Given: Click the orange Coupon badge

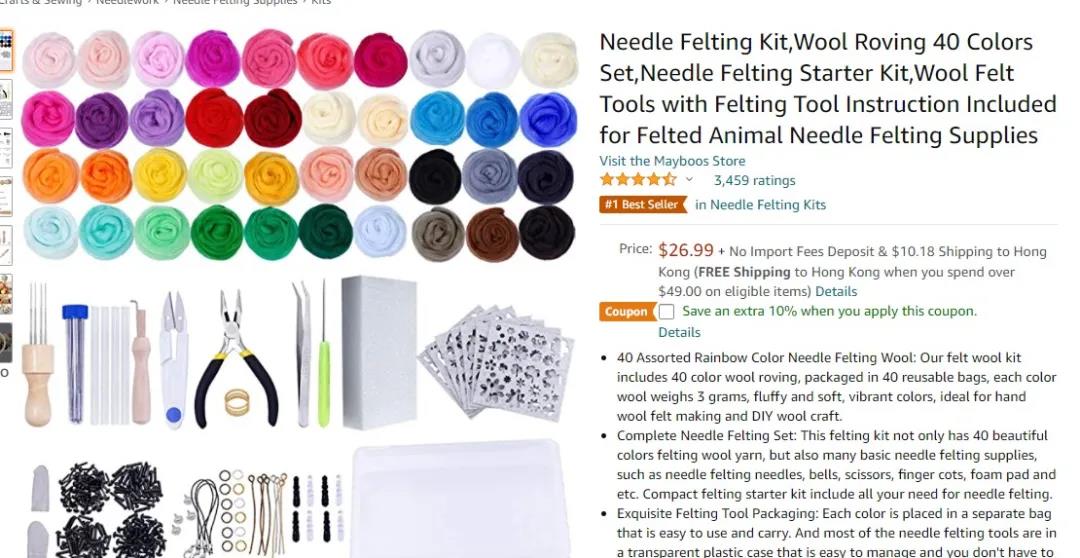Looking at the screenshot, I should [627, 312].
